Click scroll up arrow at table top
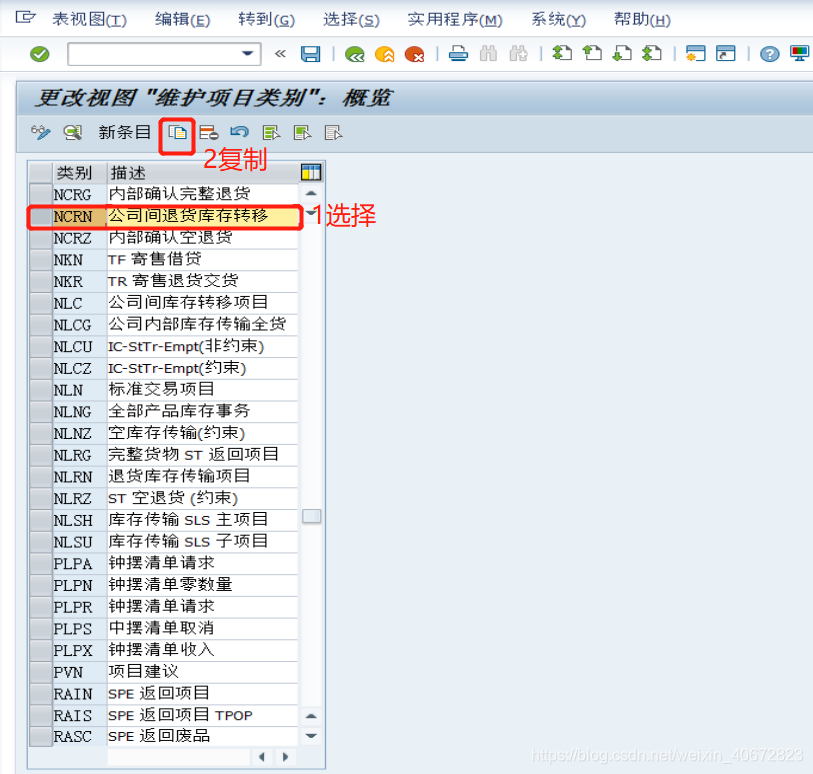The height and width of the screenshot is (774, 813). coord(311,193)
